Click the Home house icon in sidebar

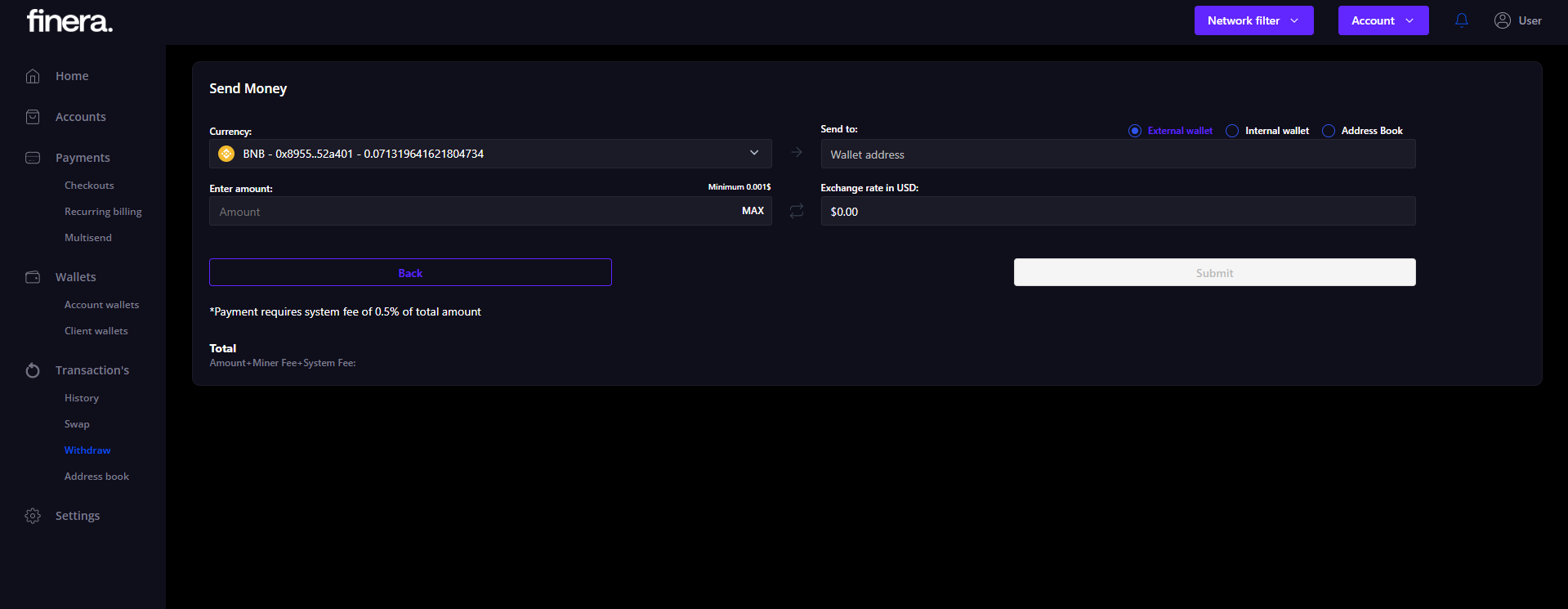33,76
